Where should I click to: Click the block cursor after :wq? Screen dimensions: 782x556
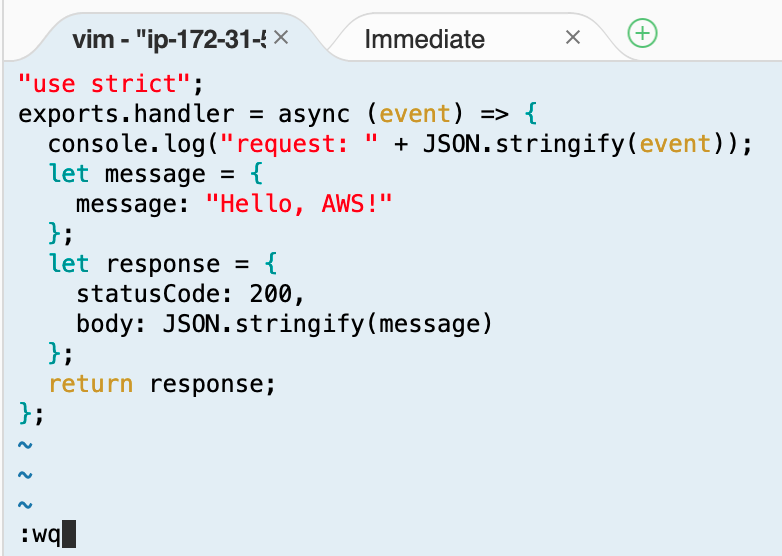pyautogui.click(x=69, y=534)
